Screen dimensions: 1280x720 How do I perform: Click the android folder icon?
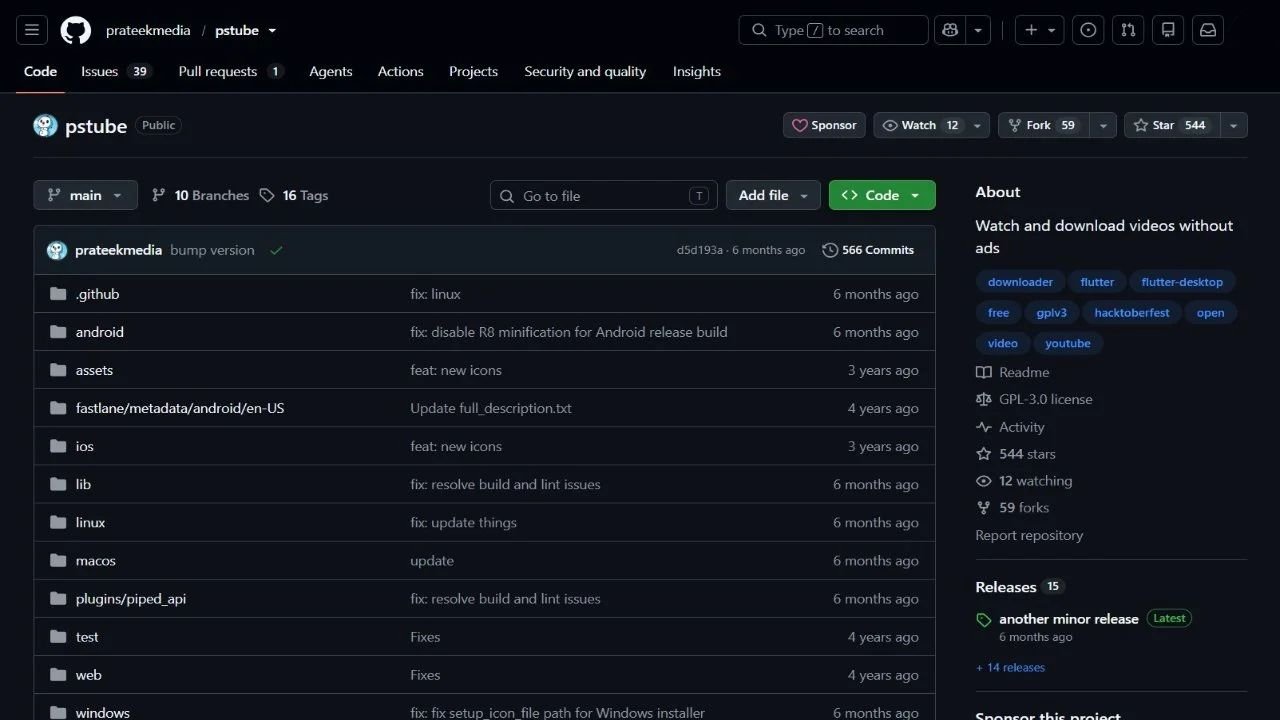(58, 332)
